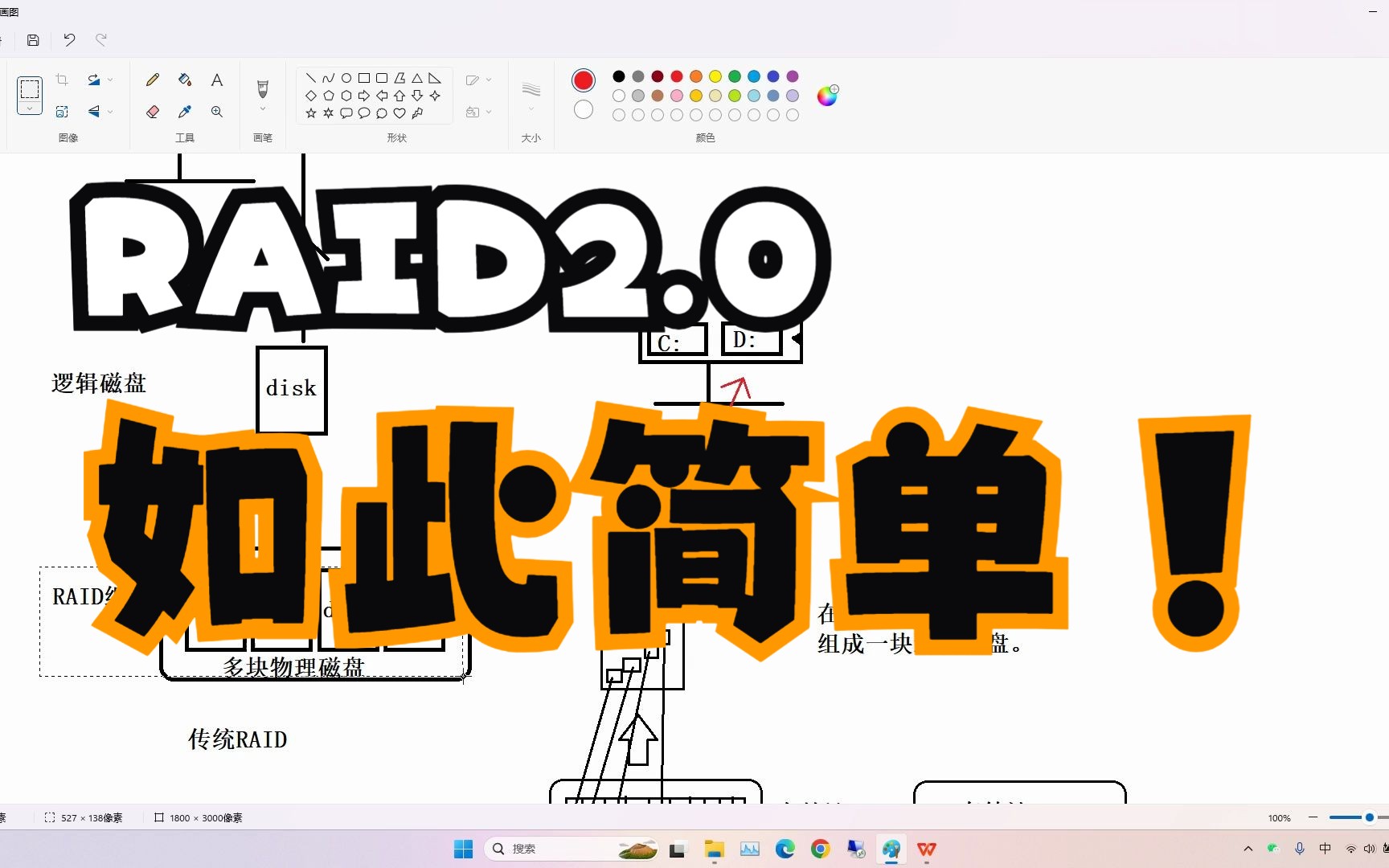This screenshot has height=868, width=1389.
Task: Click the Task View taskbar icon
Action: [678, 849]
